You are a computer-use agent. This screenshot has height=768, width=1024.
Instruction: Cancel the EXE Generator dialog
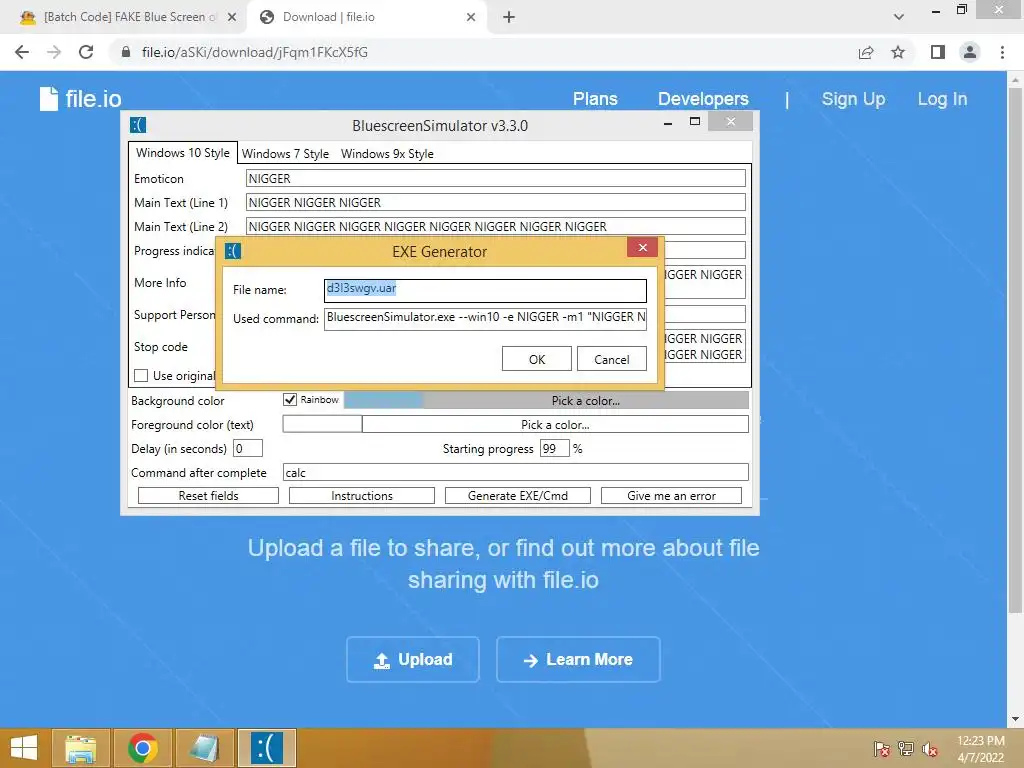point(612,359)
